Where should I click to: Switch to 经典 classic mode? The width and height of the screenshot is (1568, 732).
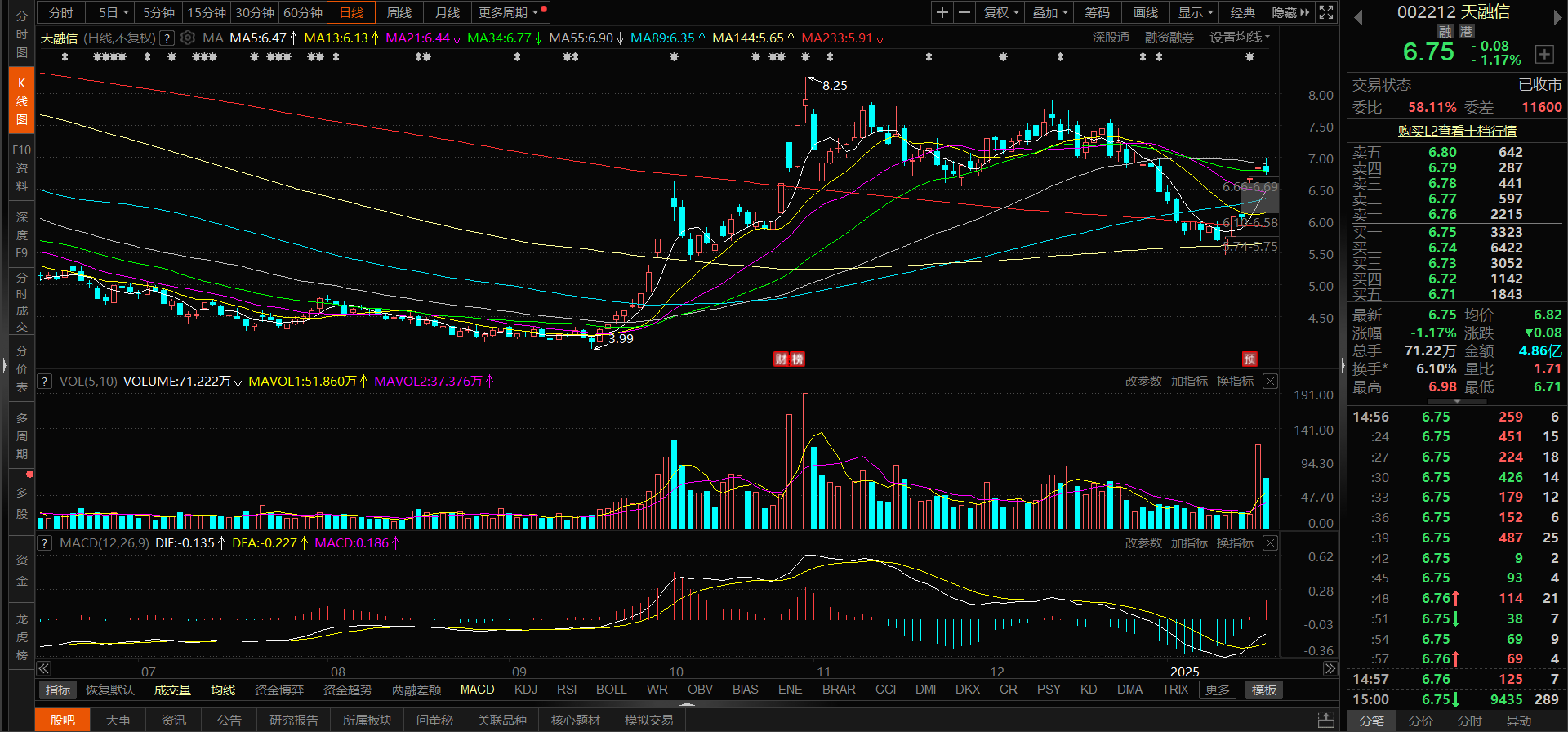pyautogui.click(x=1243, y=12)
